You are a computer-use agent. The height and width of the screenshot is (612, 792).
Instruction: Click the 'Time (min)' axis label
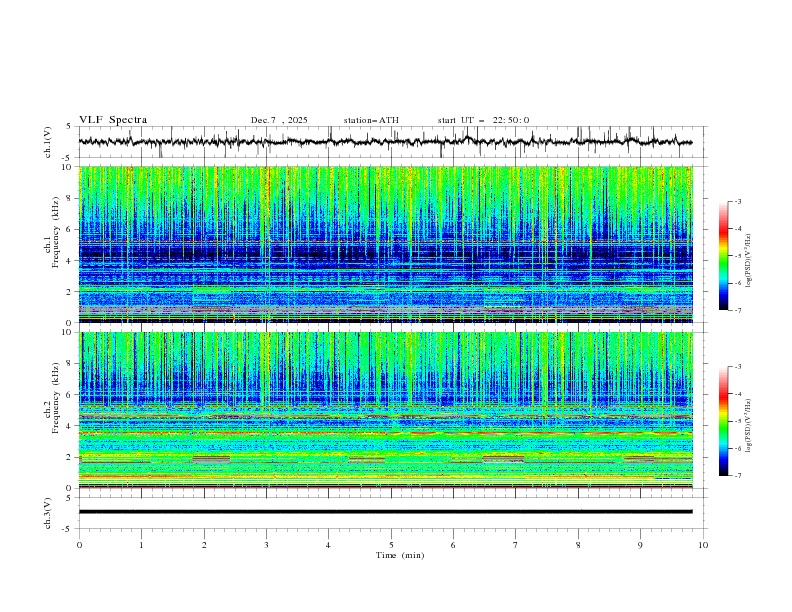point(400,555)
